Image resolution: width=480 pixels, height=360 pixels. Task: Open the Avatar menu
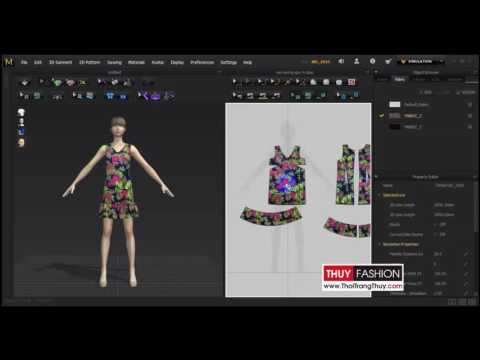coord(158,62)
